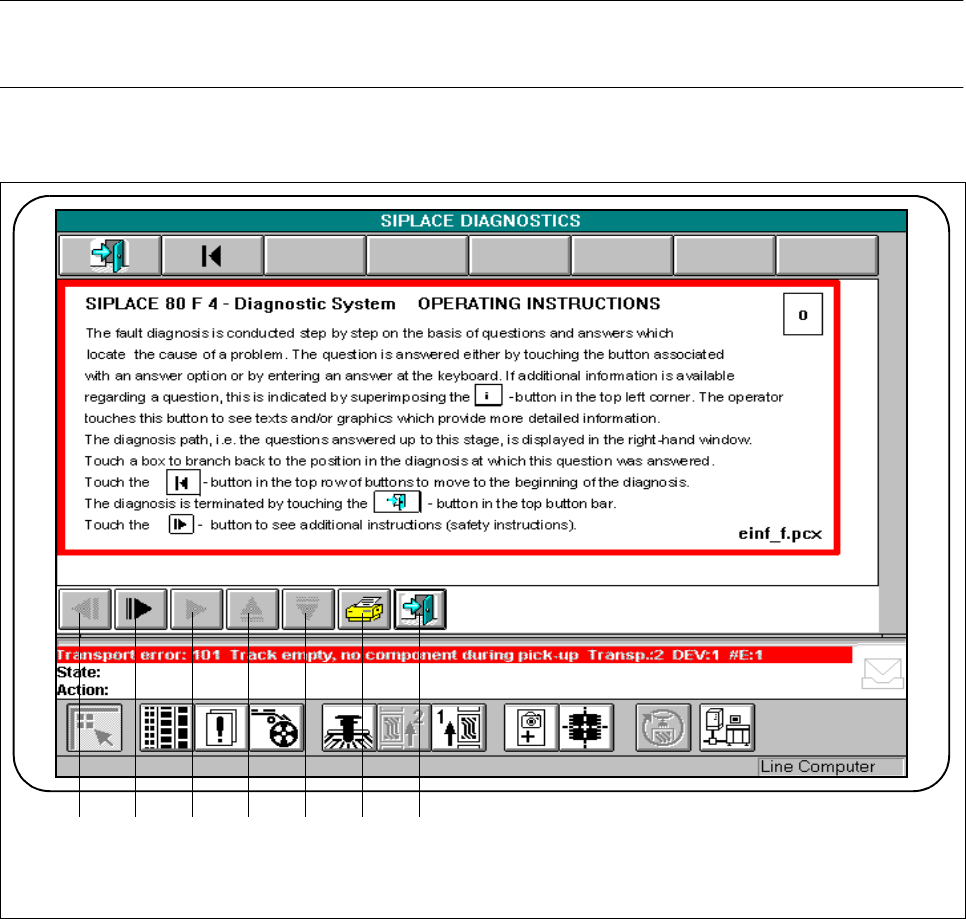Click the red Transport error 101 message bar
The image size is (966, 919).
pyautogui.click(x=454, y=655)
